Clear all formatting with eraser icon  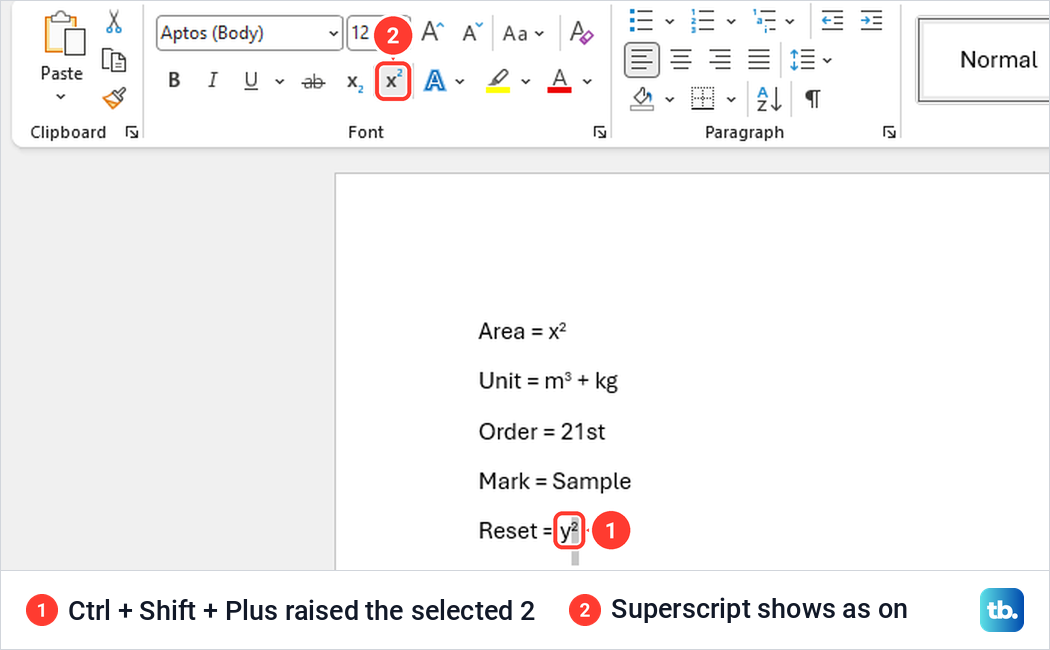click(x=581, y=32)
